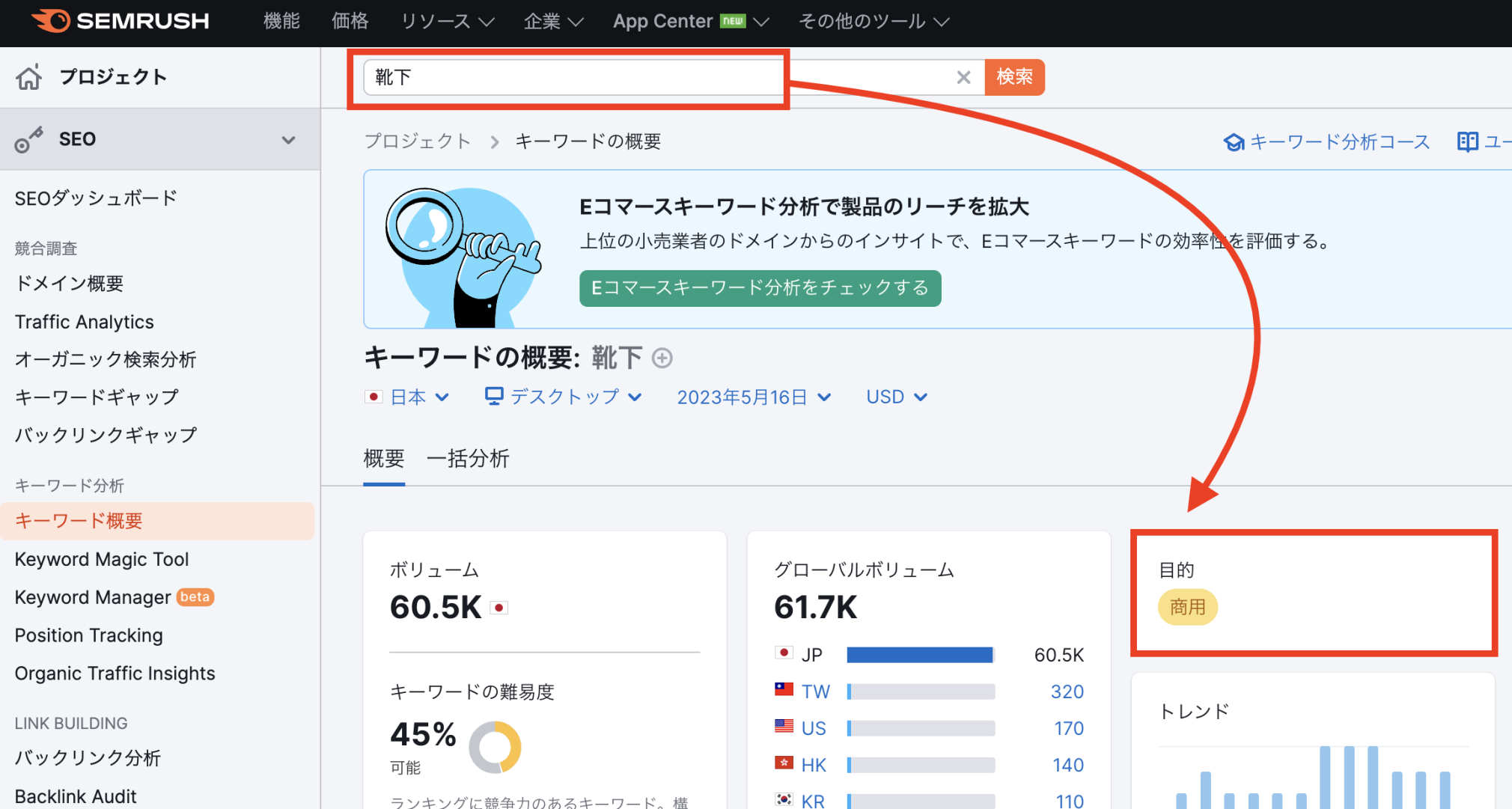Open the USD currency dropdown
Viewport: 1512px width, 809px height.
[x=897, y=397]
